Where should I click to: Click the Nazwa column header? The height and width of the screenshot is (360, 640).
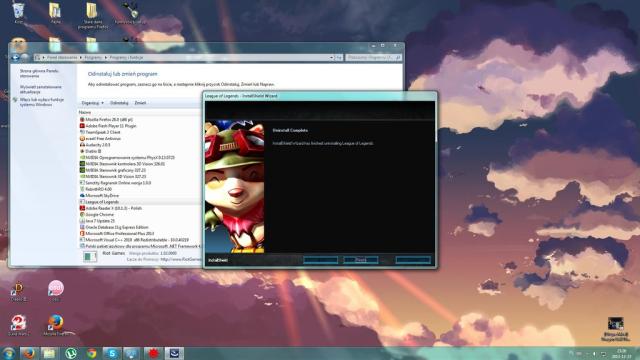85,112
